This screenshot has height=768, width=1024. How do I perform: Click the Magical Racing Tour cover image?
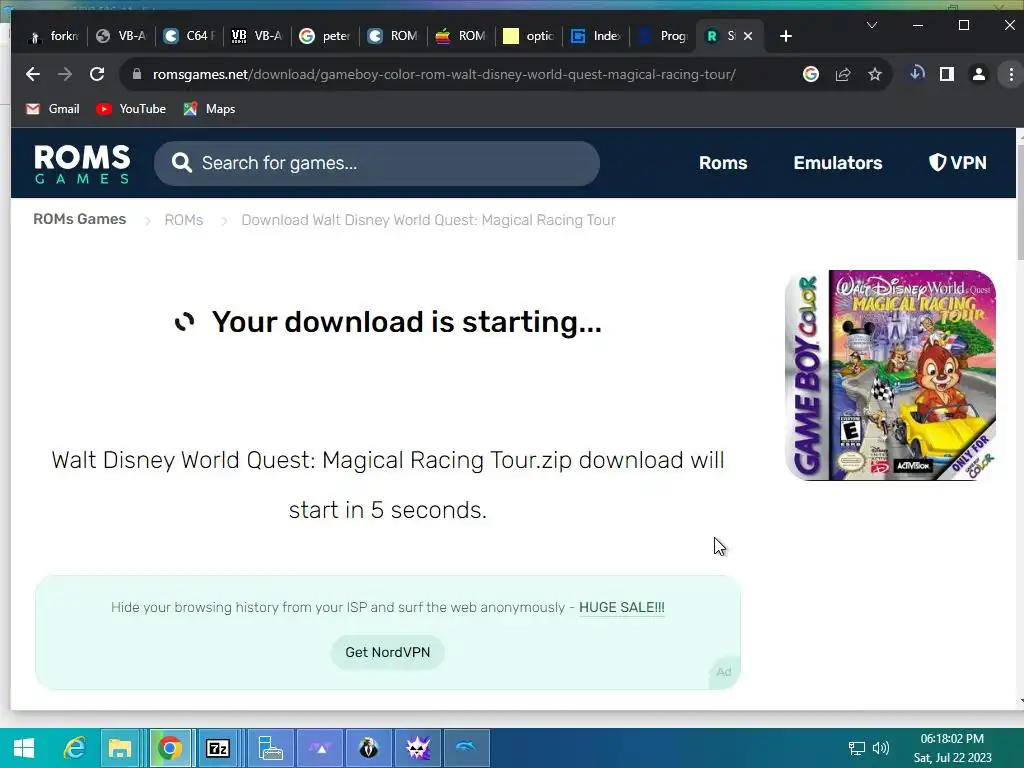click(x=890, y=376)
